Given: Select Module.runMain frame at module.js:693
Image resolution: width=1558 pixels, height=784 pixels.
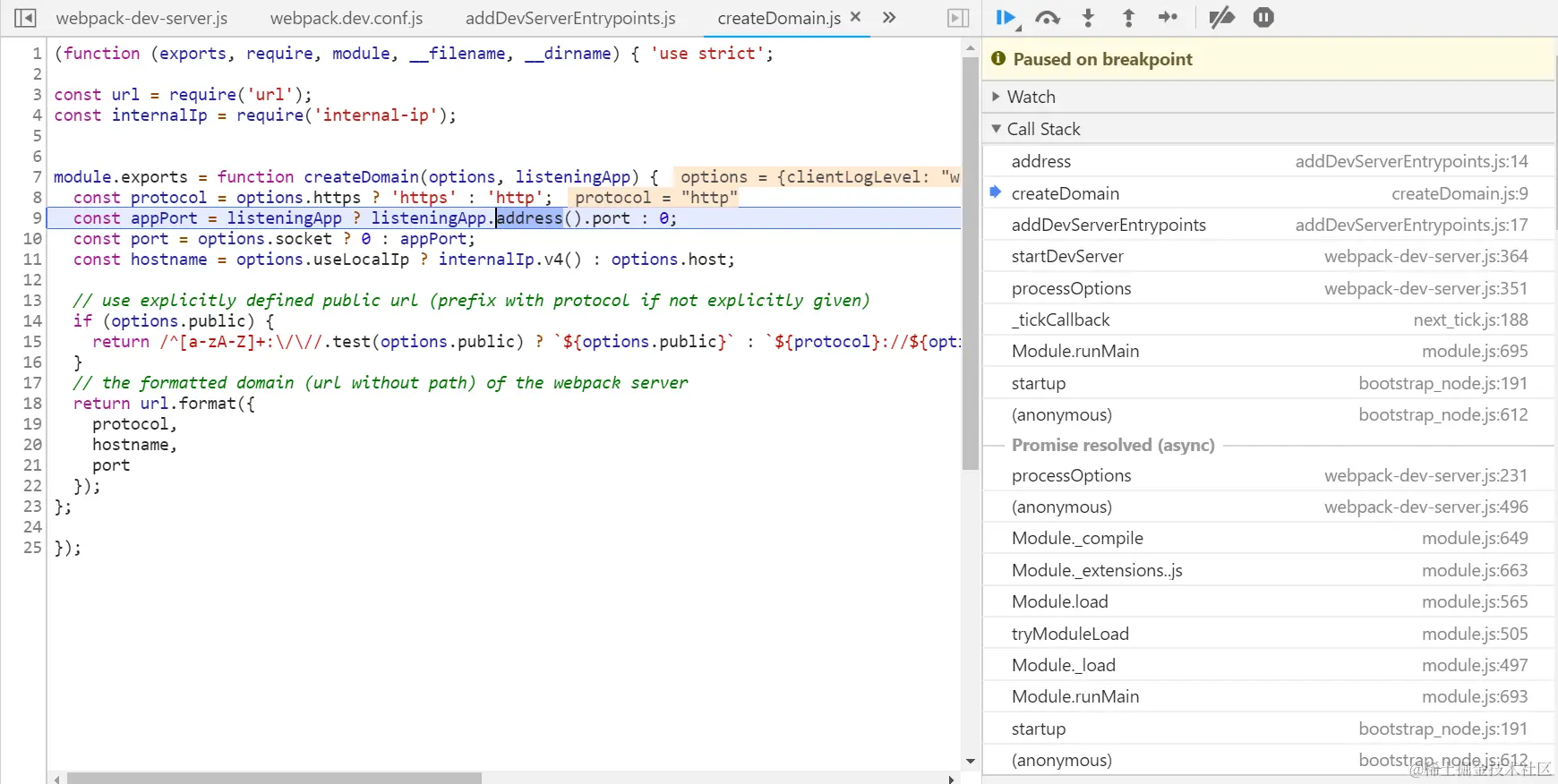Looking at the screenshot, I should pyautogui.click(x=1268, y=696).
